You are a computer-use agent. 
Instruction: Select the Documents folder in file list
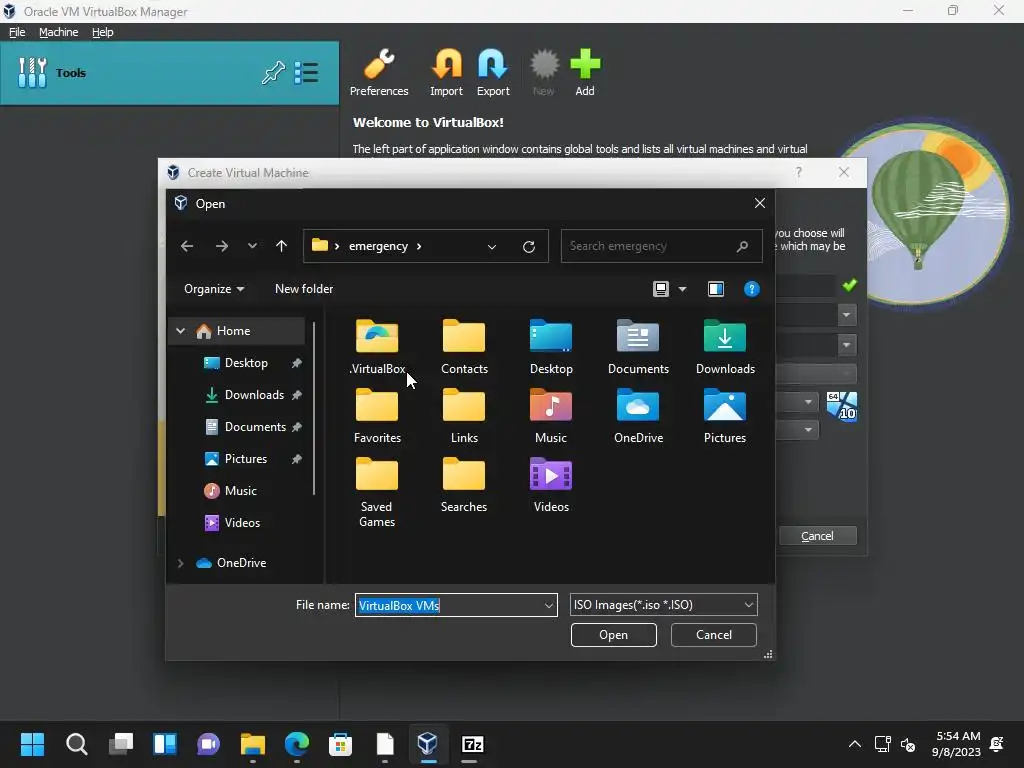coord(638,347)
